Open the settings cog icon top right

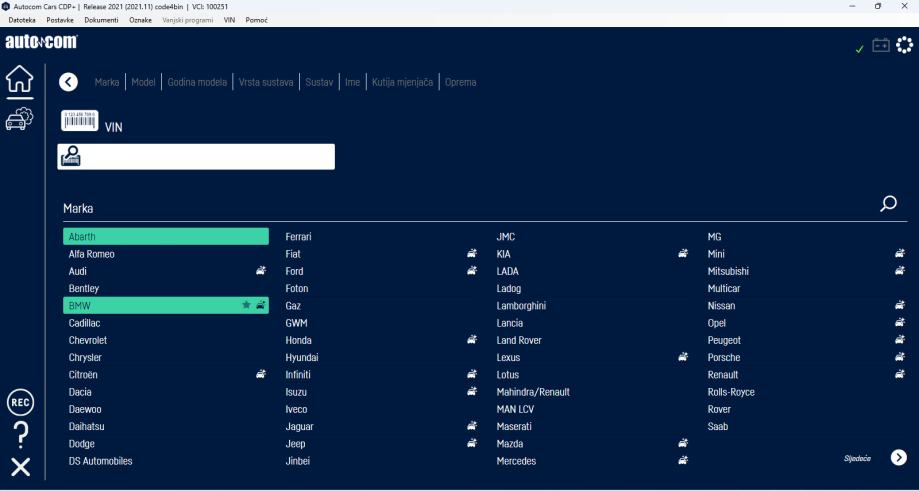coord(904,45)
